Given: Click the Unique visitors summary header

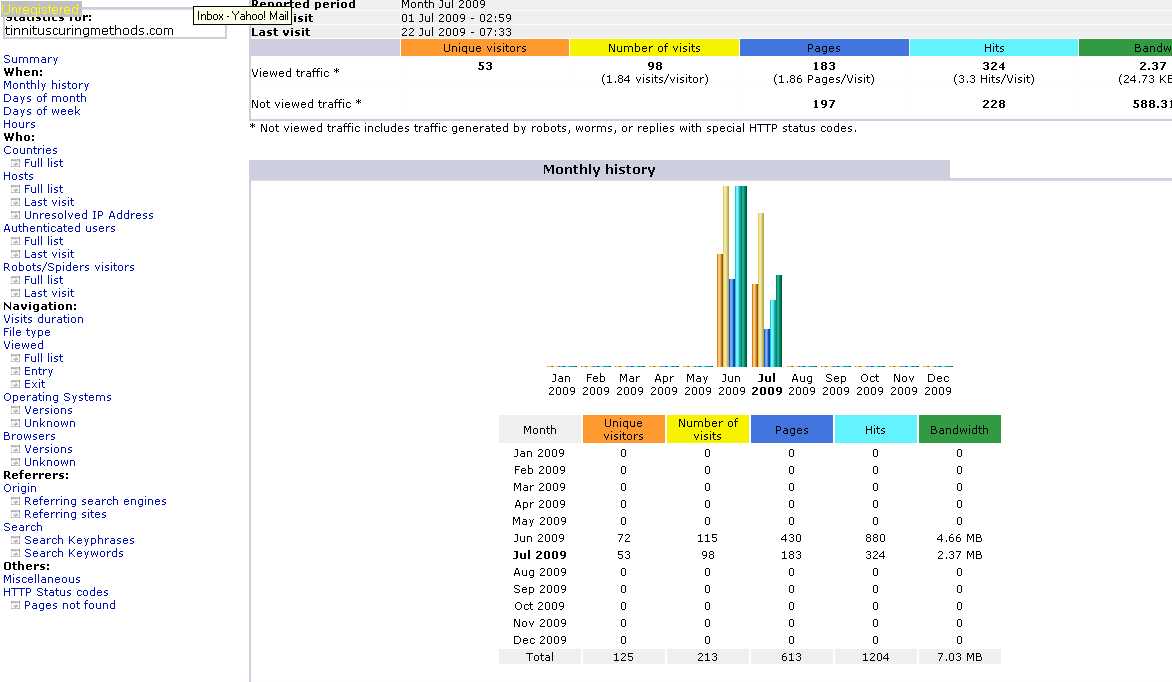Looking at the screenshot, I should (484, 48).
